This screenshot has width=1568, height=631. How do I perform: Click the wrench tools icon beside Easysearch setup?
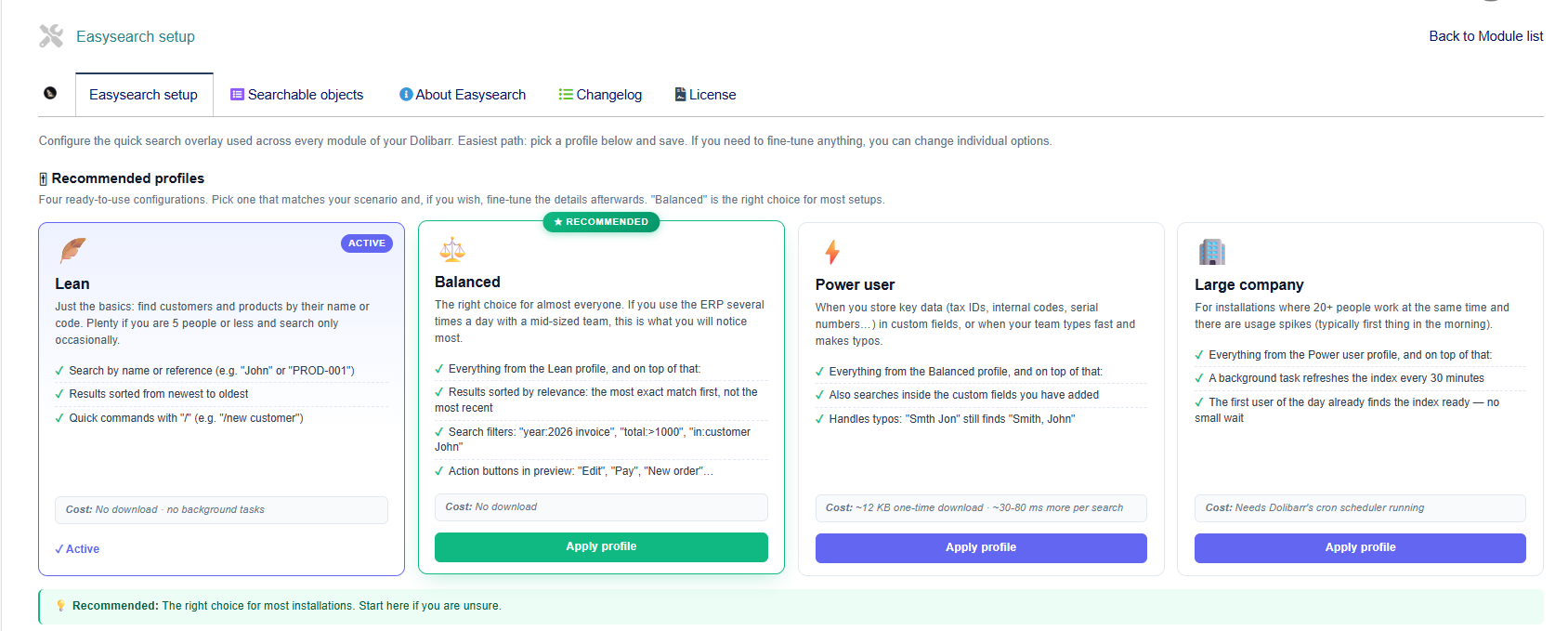(x=51, y=36)
